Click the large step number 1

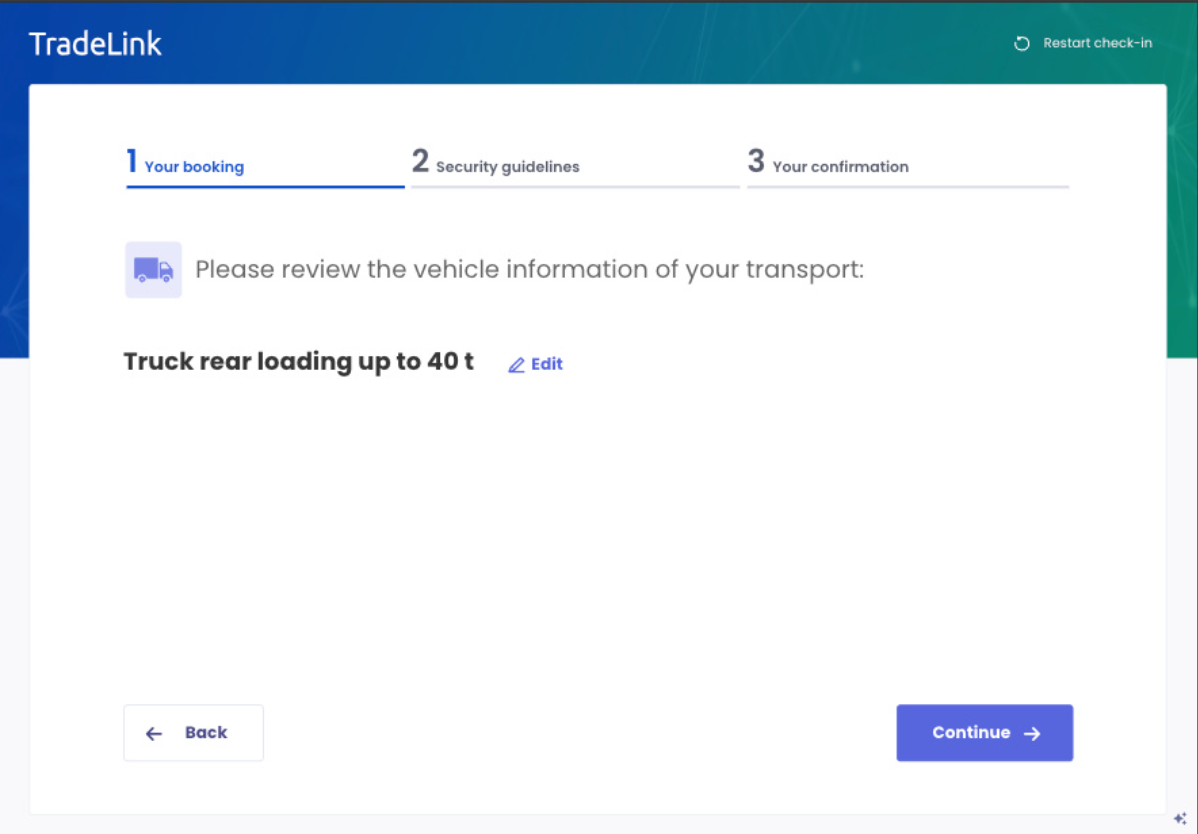(x=132, y=161)
